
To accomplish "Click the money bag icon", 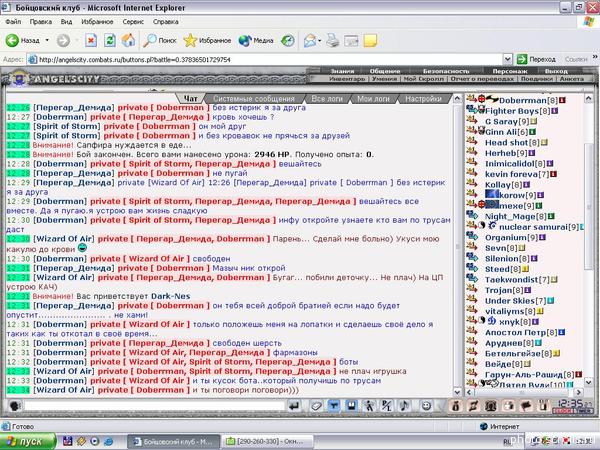I will [x=455, y=406].
